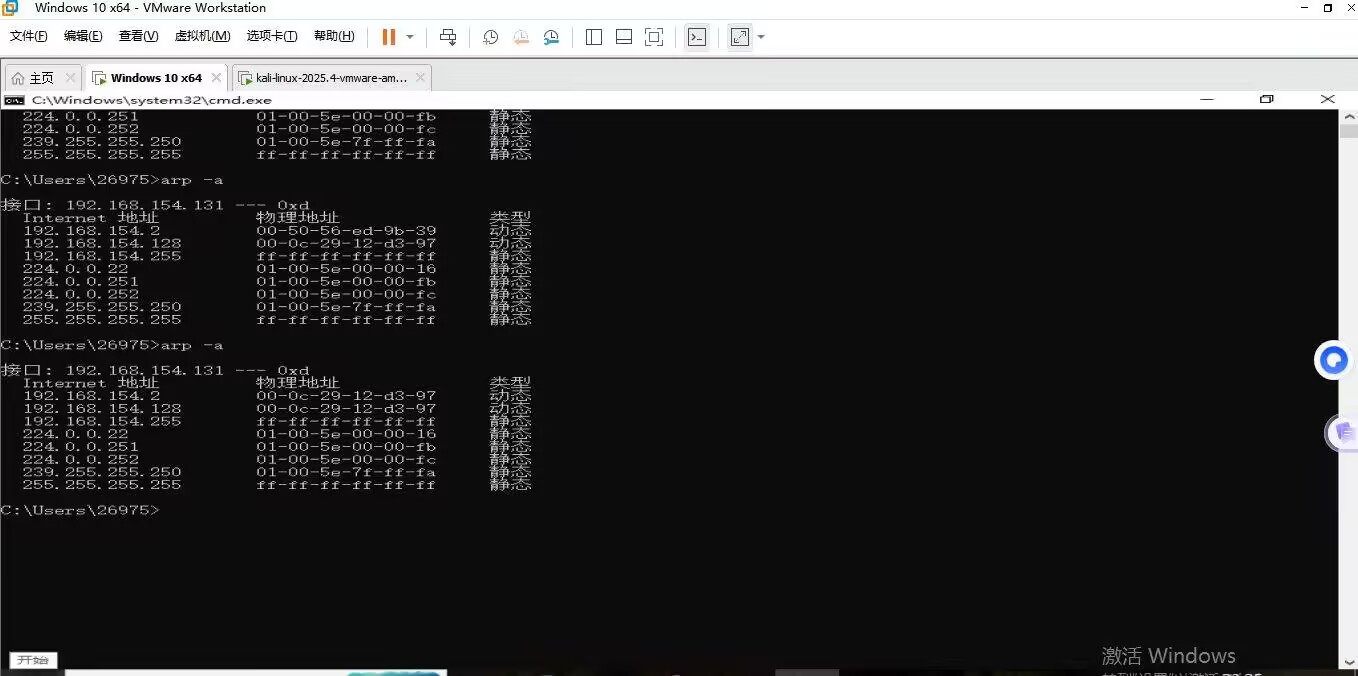Revert to the previous snapshot icon
Viewport: 1358px width, 676px height.
click(x=521, y=37)
